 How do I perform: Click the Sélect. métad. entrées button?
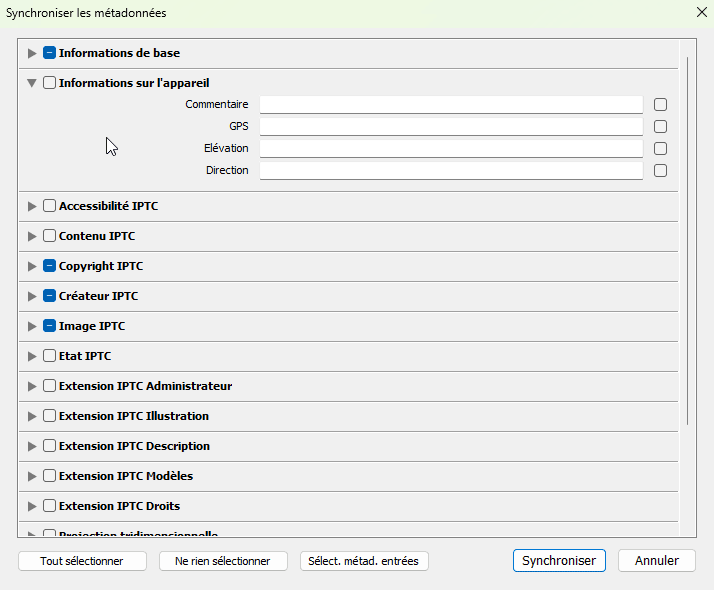[364, 561]
